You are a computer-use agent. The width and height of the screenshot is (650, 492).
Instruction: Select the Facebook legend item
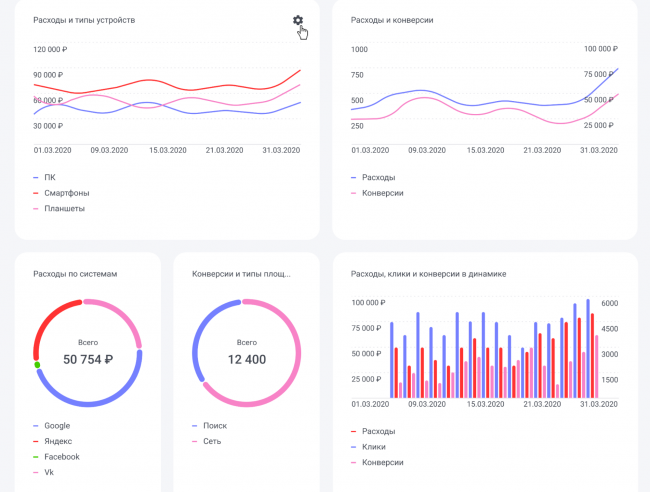point(62,457)
